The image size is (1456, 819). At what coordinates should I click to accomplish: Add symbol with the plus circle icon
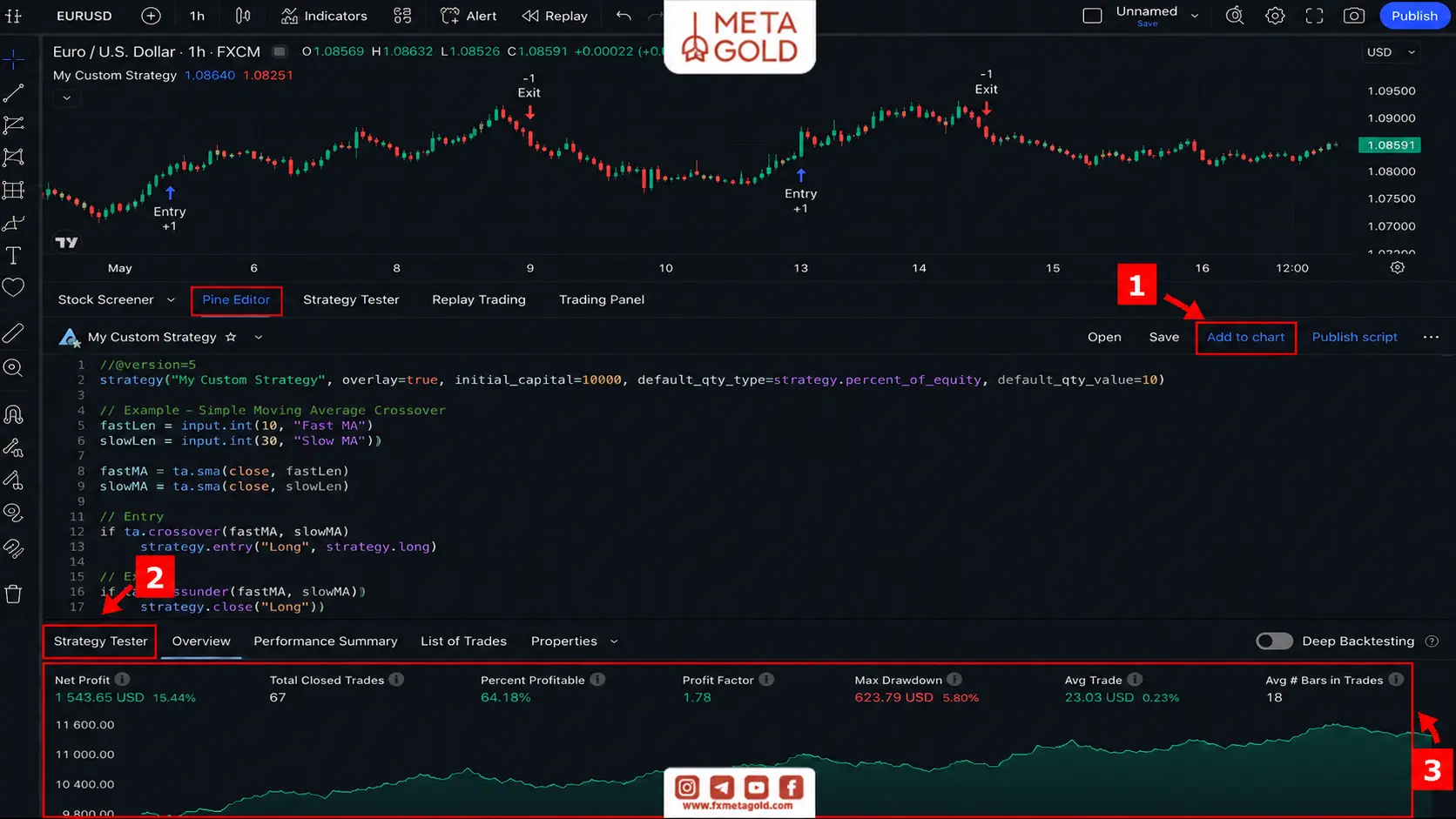(151, 16)
